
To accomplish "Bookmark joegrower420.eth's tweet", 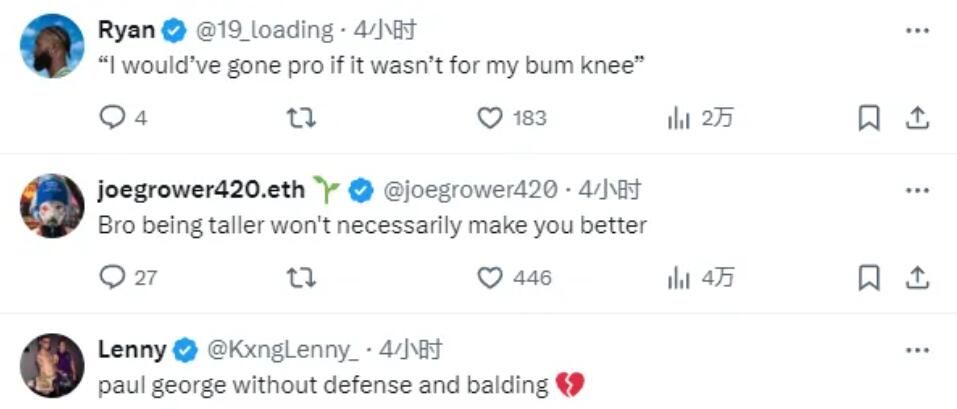I will pos(869,277).
